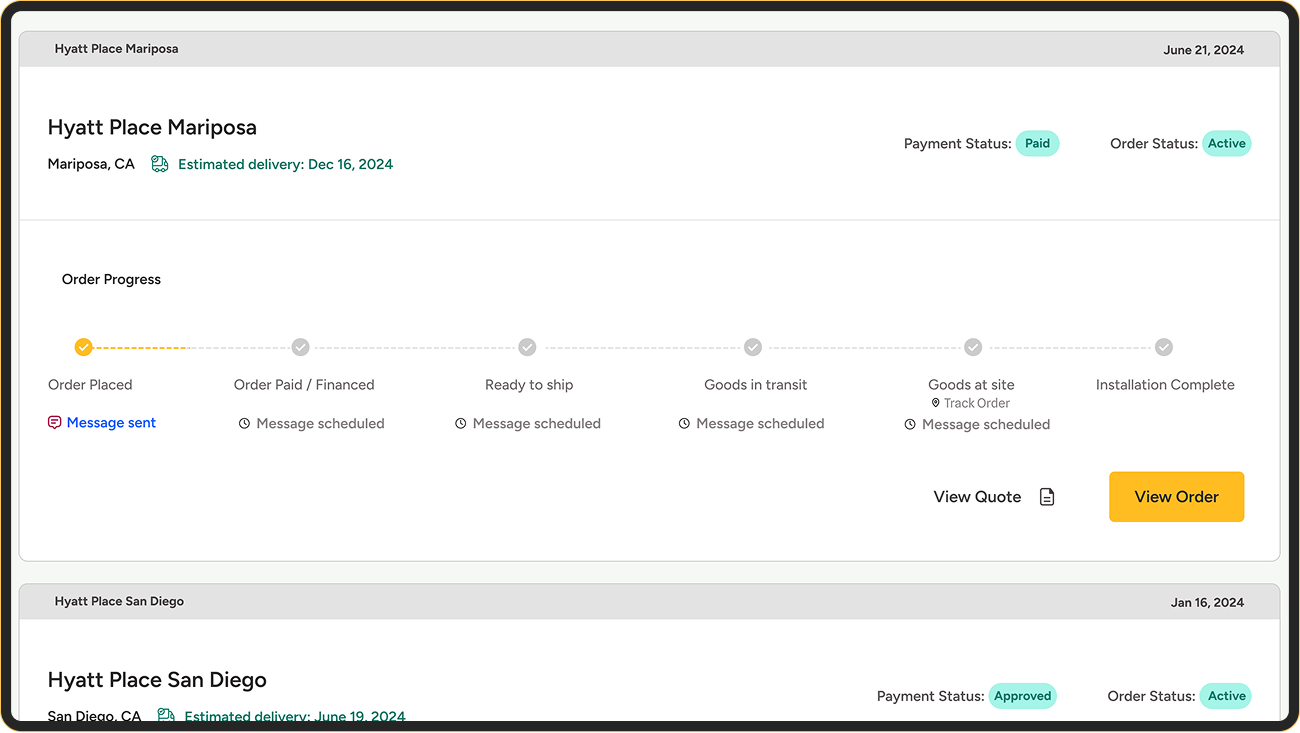Click the delivery truck icon for Mariposa
Viewport: 1300px width, 733px height.
coord(160,164)
